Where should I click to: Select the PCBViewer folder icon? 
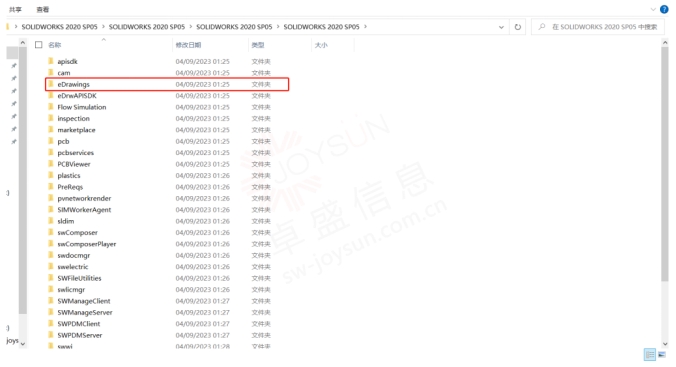tap(50, 164)
